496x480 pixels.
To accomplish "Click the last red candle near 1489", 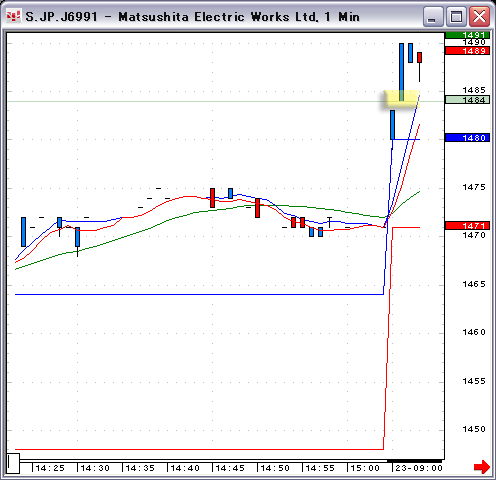I will point(419,57).
